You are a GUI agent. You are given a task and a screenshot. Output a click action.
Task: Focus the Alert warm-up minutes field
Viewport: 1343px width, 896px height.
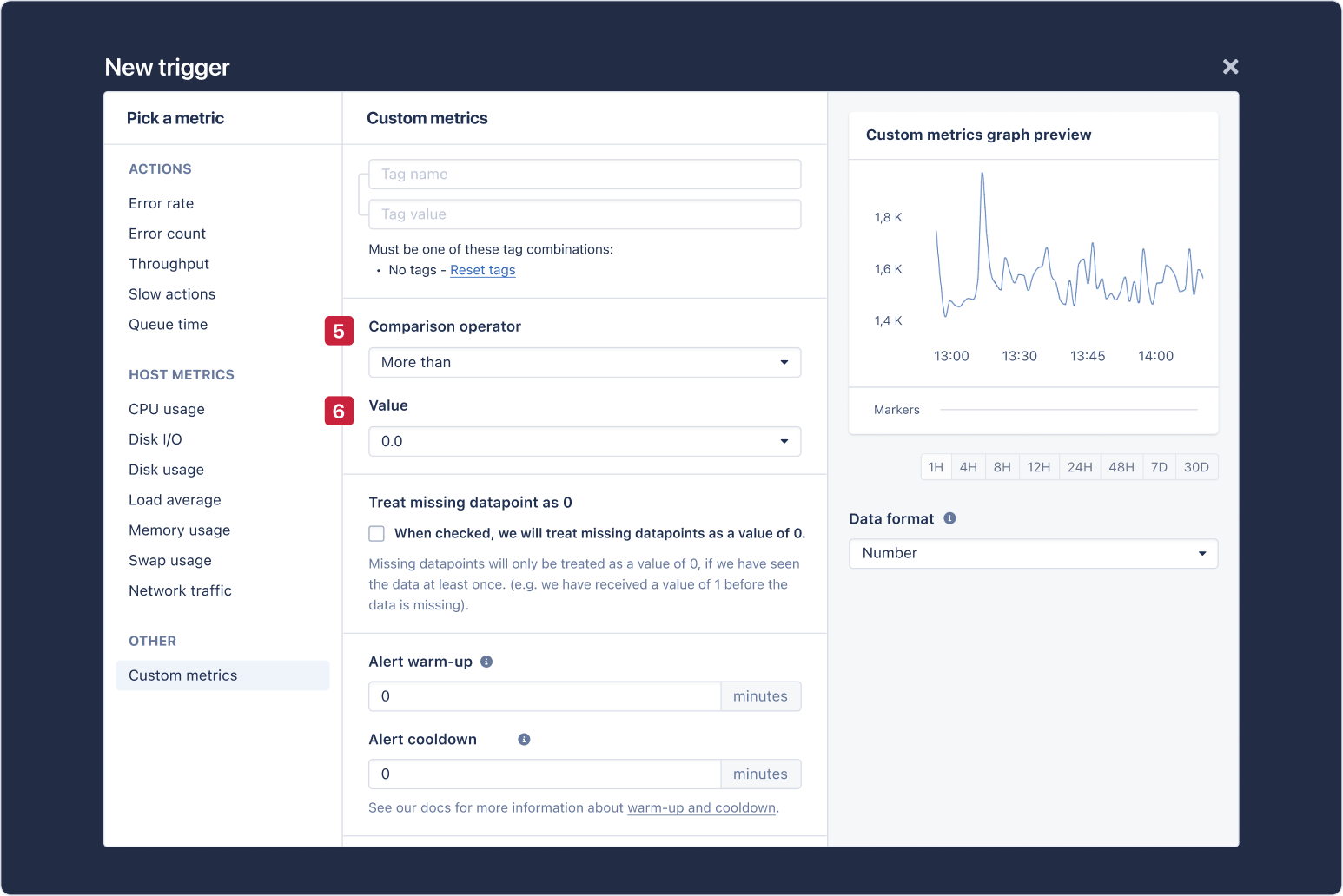[545, 696]
